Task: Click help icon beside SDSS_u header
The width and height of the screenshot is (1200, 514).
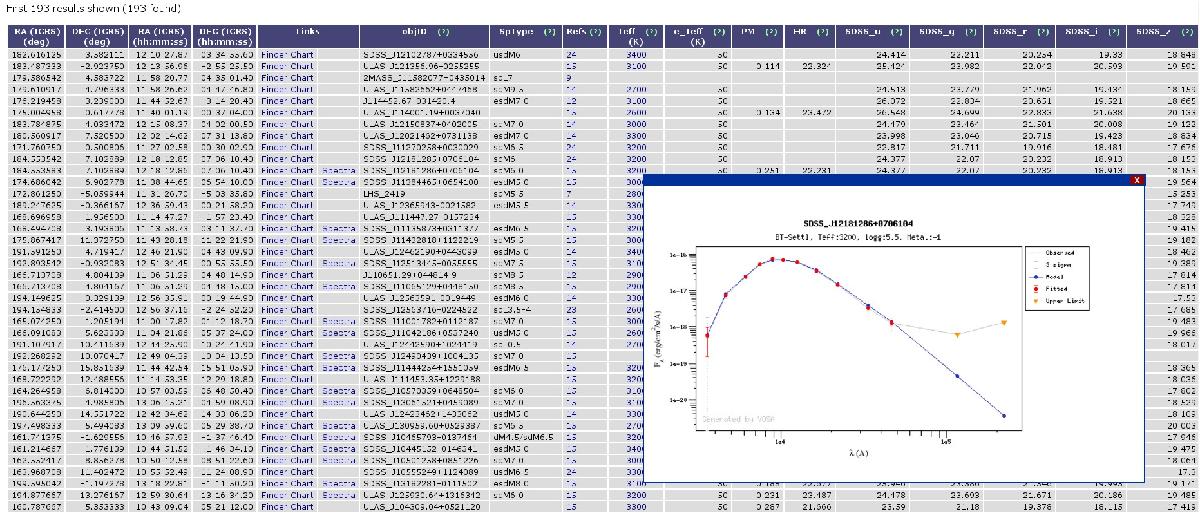Action: (x=897, y=32)
